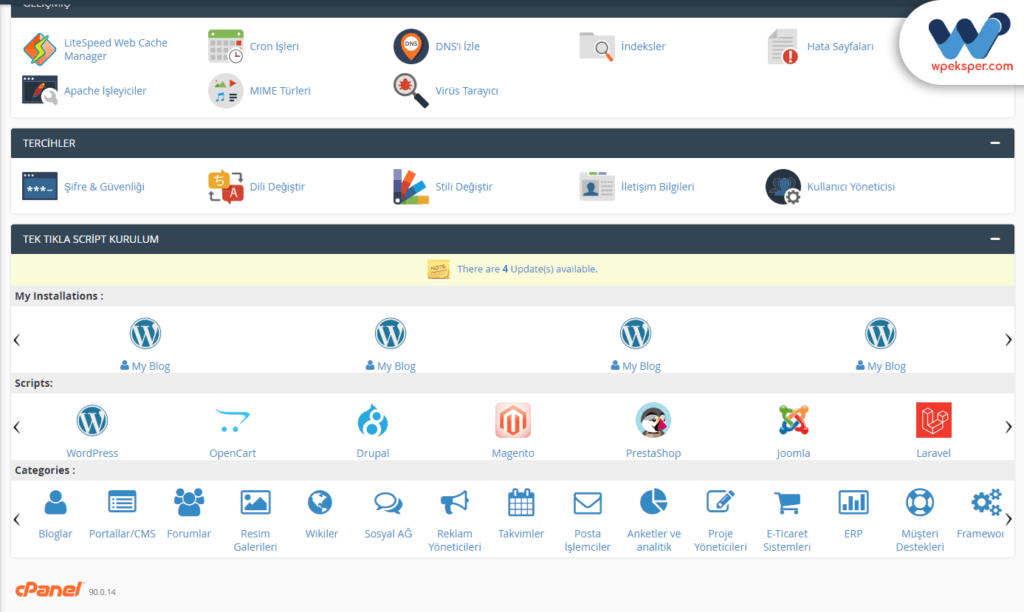
Task: Collapse the TEK TIKLA SCRİPT KURULUM section
Action: tap(994, 239)
